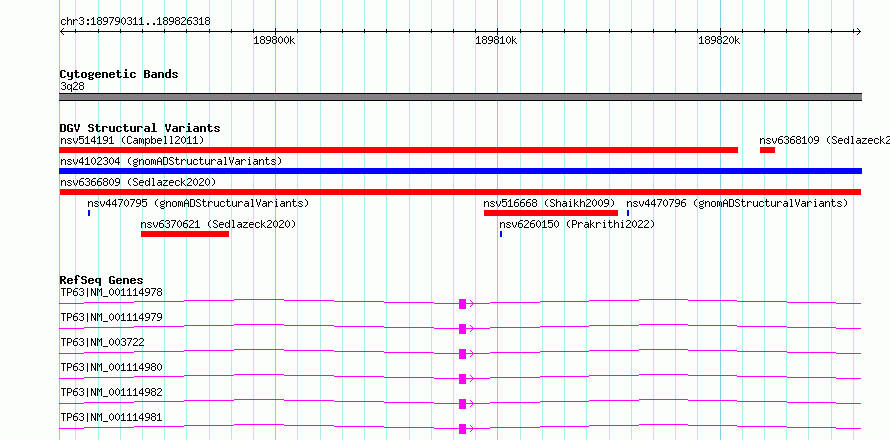Select the red nsv6366809 variant bar
The image size is (890, 440).
pos(460,192)
